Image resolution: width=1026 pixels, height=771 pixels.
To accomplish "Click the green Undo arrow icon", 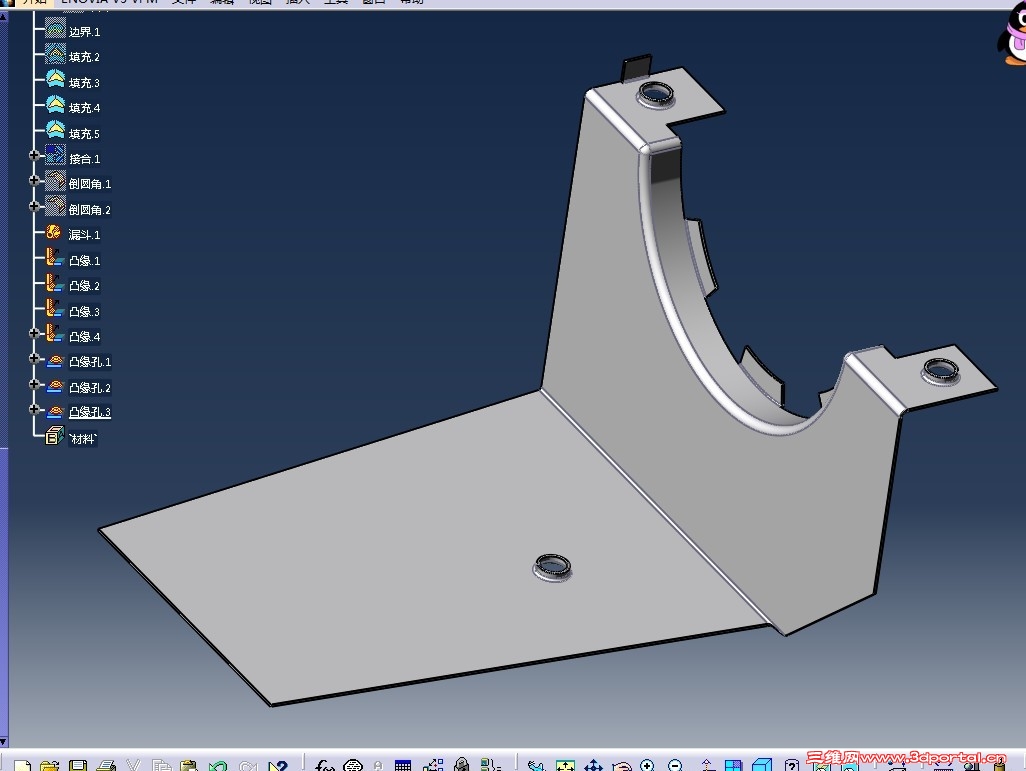I will coord(218,765).
